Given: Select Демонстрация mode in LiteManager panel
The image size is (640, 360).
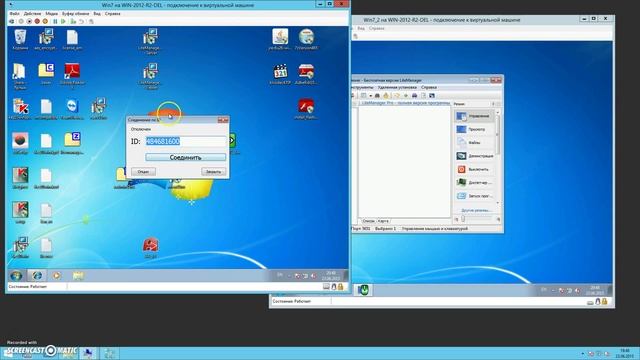Looking at the screenshot, I should pos(474,156).
